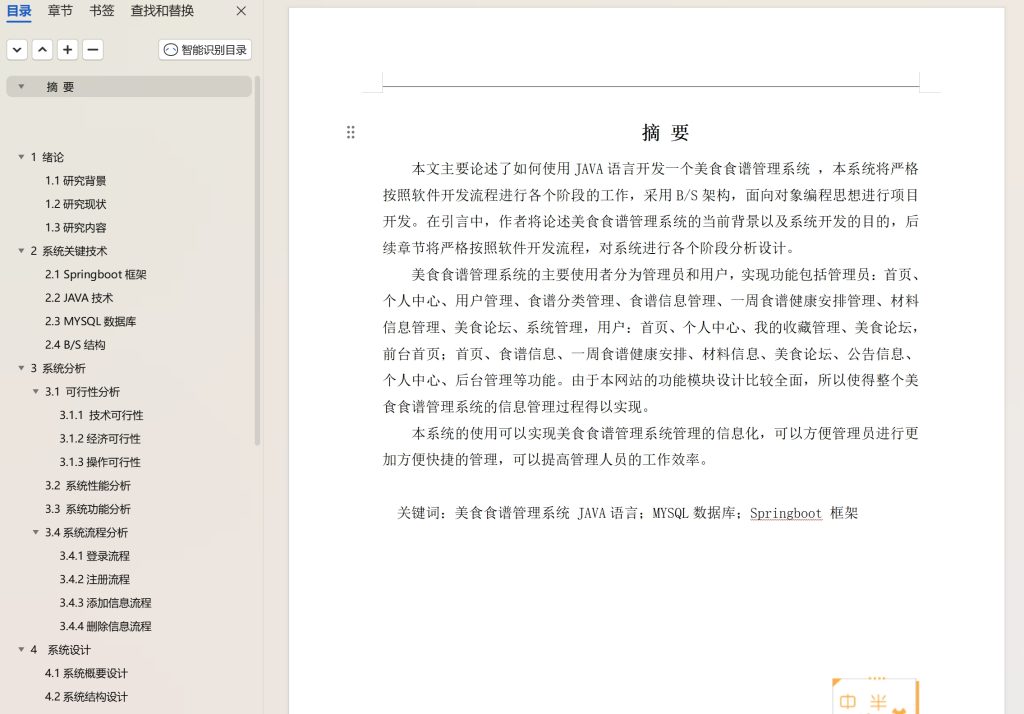Image resolution: width=1024 pixels, height=714 pixels.
Task: Click 智能识别目录 button
Action: point(205,50)
